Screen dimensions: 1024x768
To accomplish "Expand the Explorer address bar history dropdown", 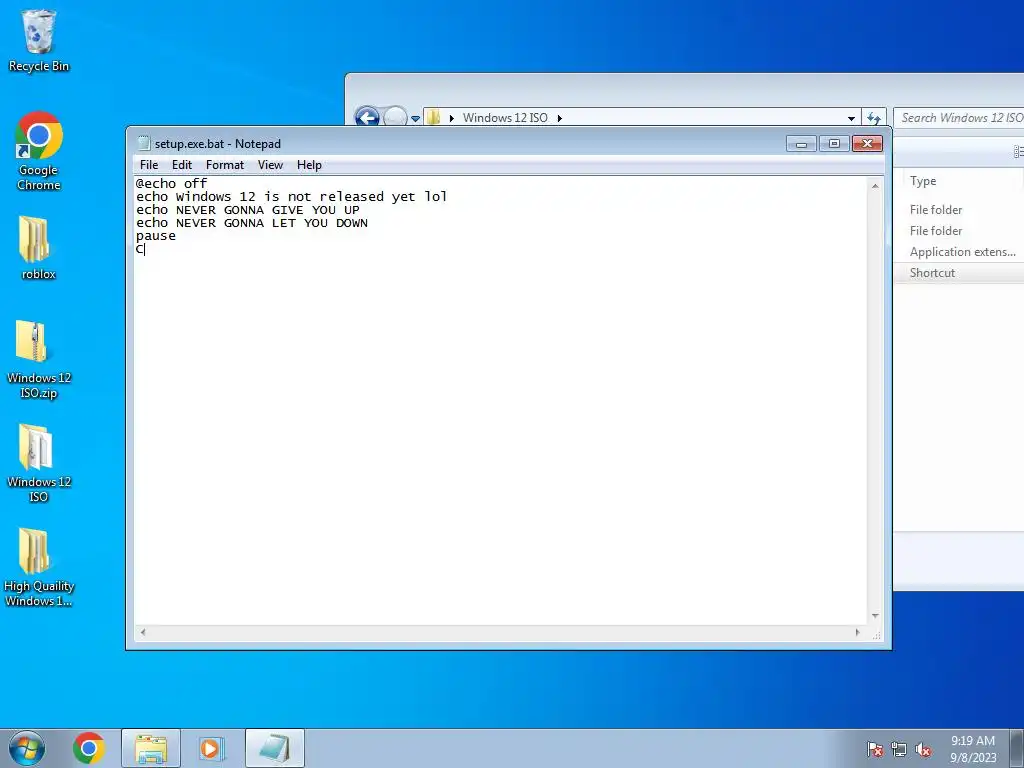I will (851, 118).
